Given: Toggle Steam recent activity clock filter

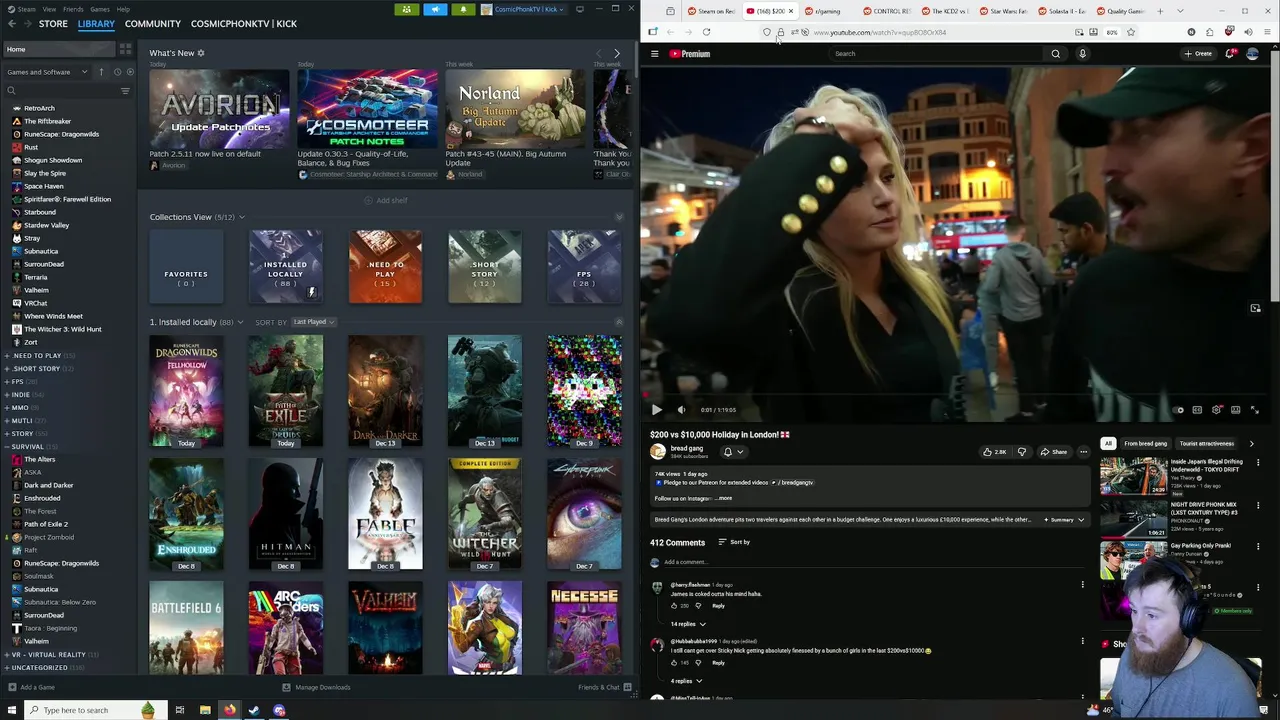Looking at the screenshot, I should coord(116,72).
